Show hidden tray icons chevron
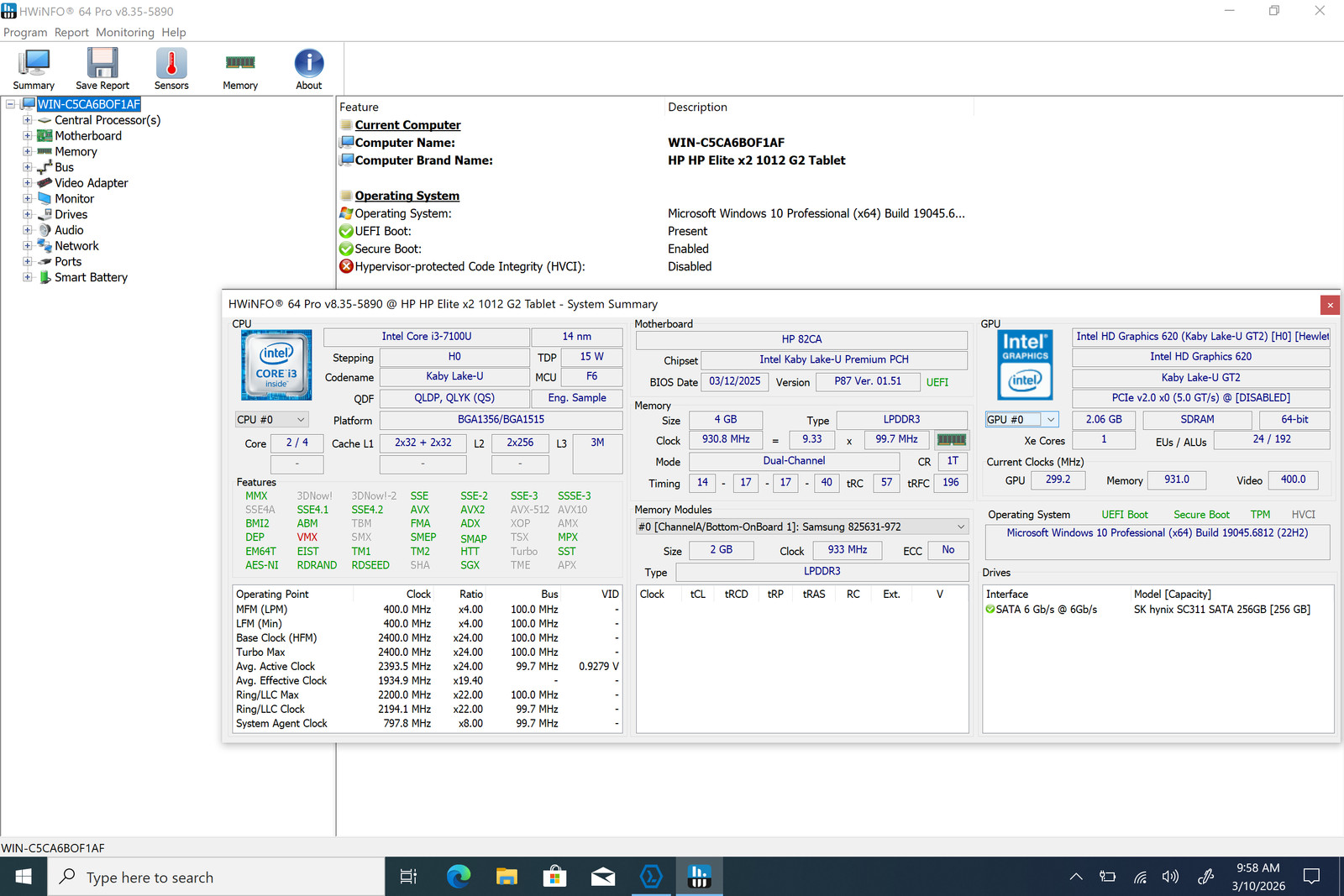1344x896 pixels. [x=1076, y=877]
